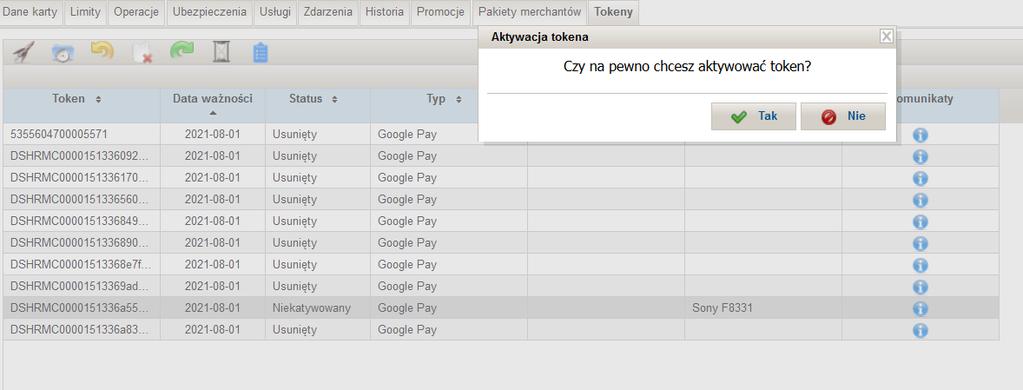Select token DSHRMC0000151336560 cell
The height and width of the screenshot is (390, 1023).
[x=82, y=199]
